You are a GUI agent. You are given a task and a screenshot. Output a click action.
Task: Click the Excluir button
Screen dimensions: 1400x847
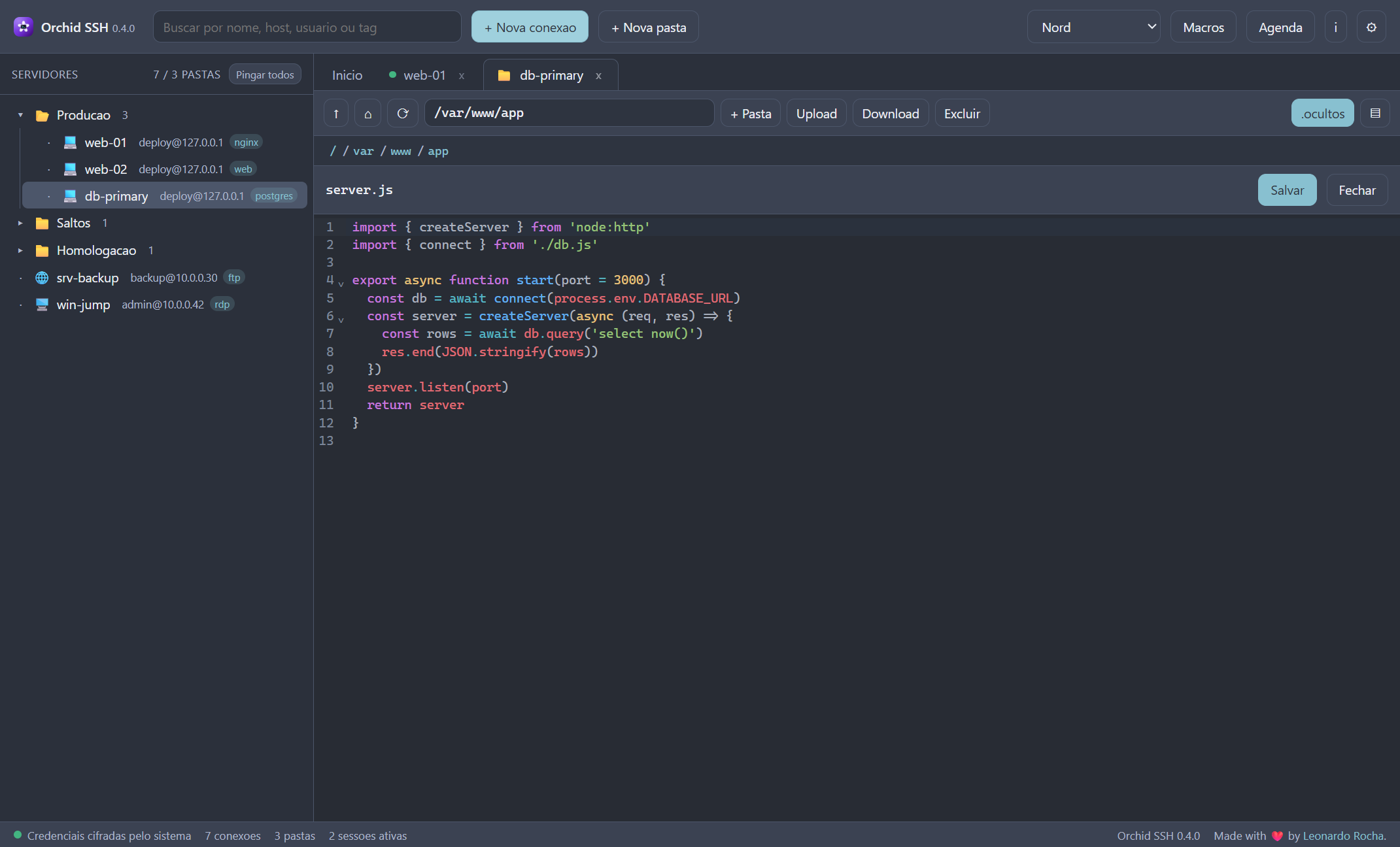click(x=962, y=114)
